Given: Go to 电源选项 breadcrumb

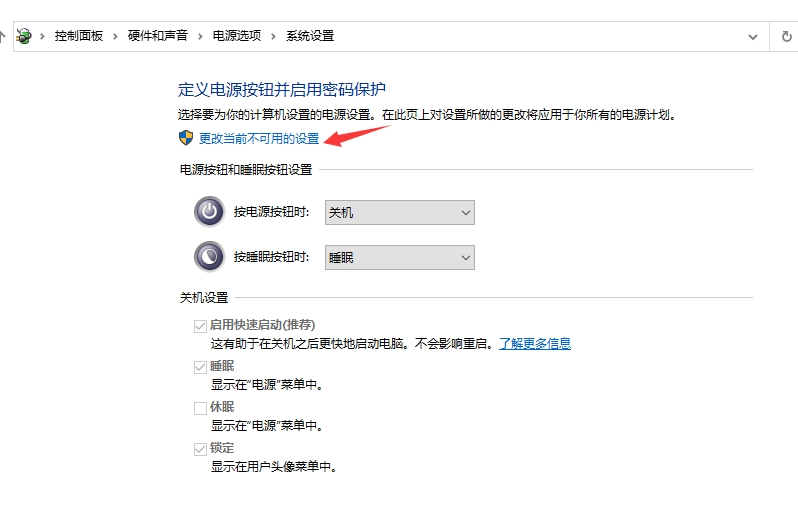Looking at the screenshot, I should (x=236, y=36).
